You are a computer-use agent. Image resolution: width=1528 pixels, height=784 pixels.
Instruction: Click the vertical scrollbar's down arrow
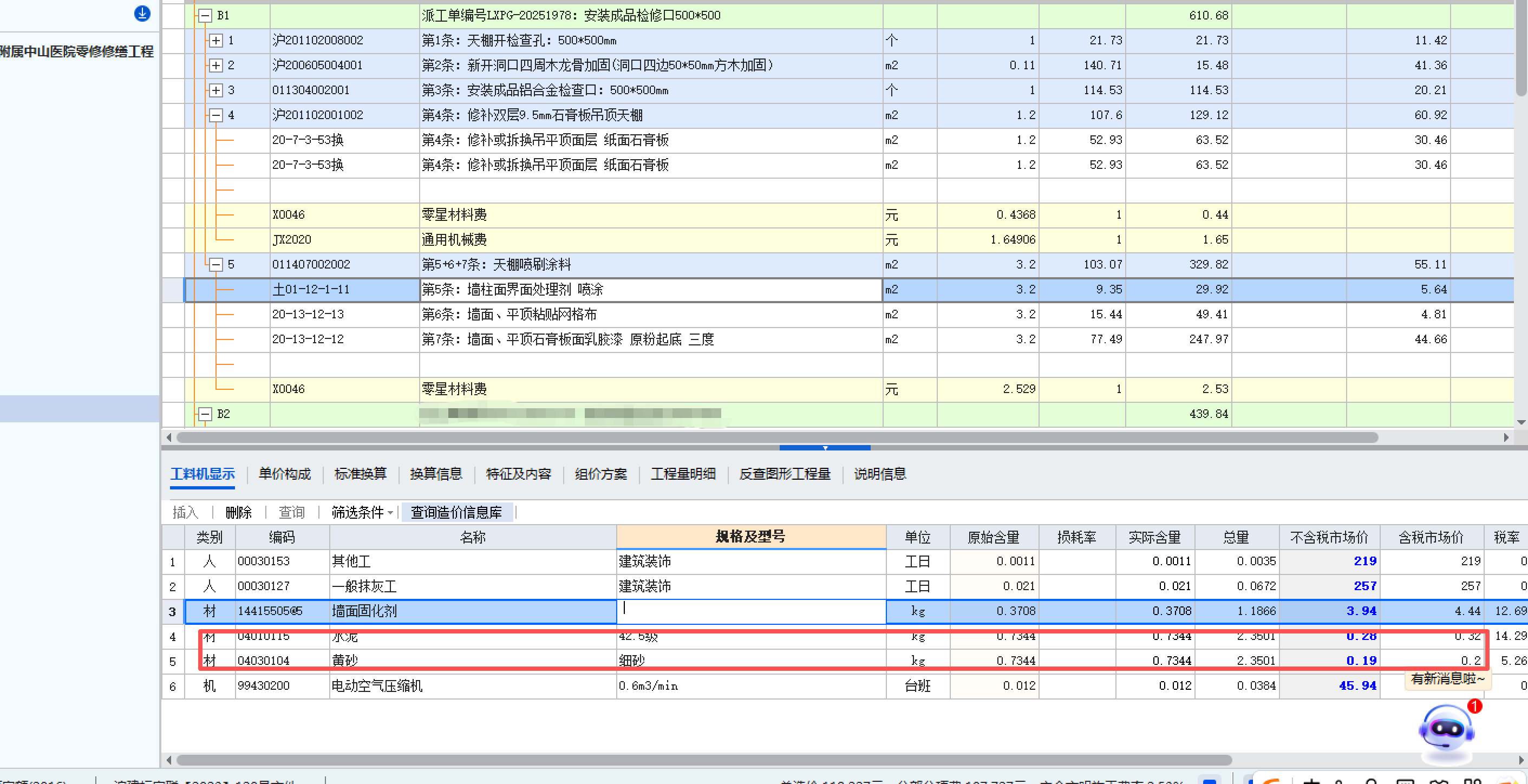tap(1521, 422)
